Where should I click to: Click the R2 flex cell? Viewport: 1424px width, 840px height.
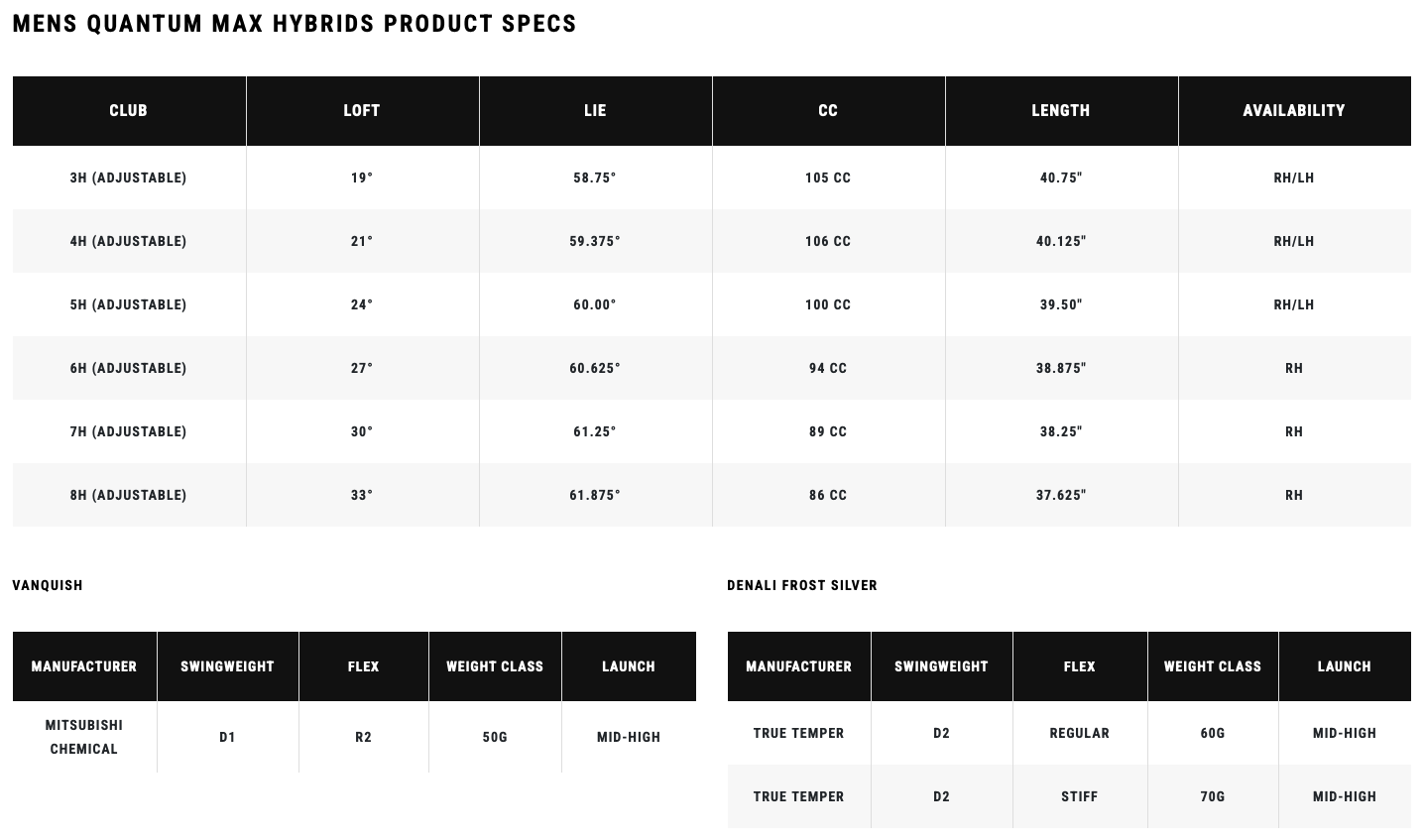pyautogui.click(x=363, y=737)
